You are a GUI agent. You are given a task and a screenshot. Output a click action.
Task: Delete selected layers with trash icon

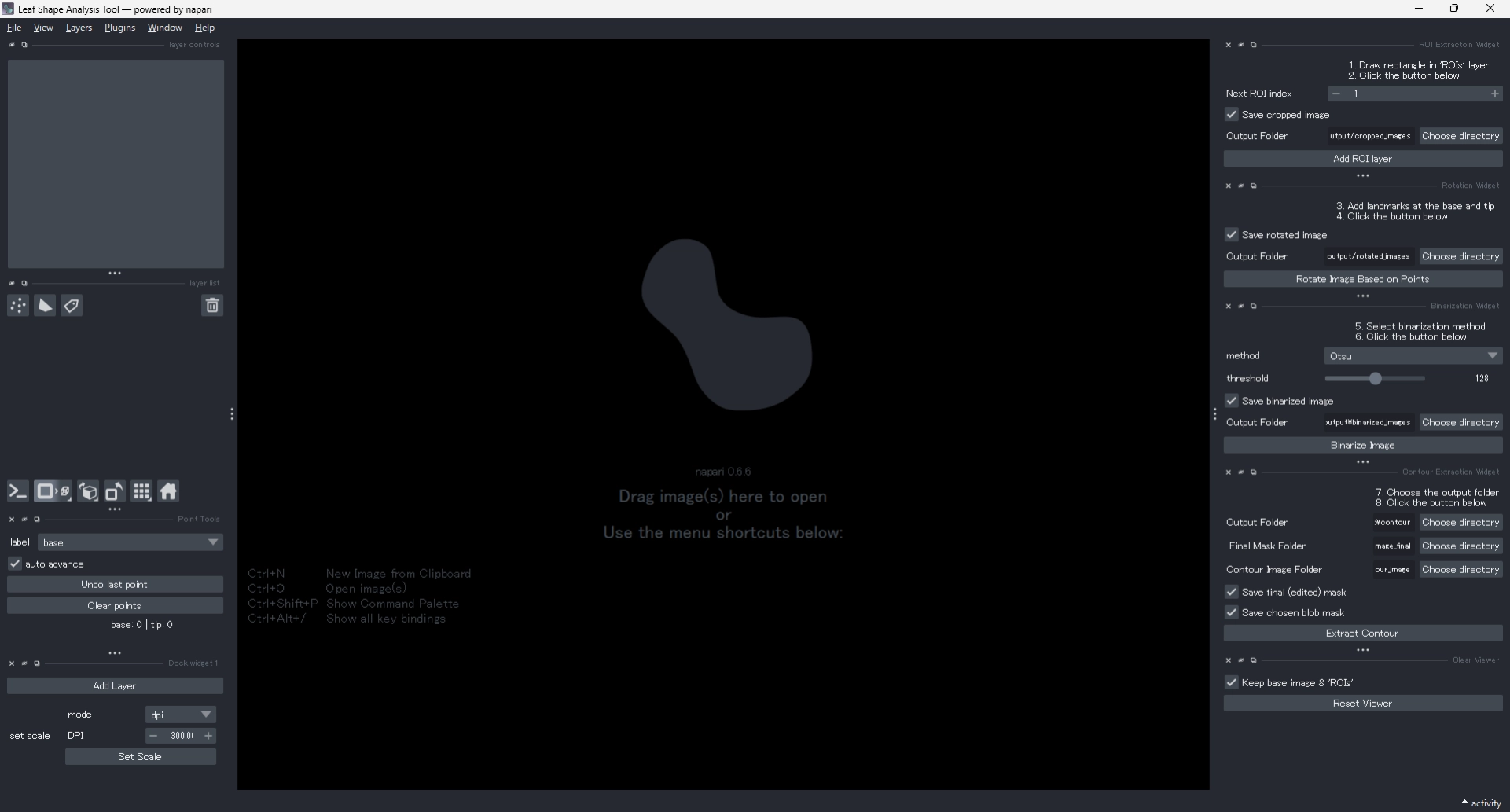[x=212, y=306]
